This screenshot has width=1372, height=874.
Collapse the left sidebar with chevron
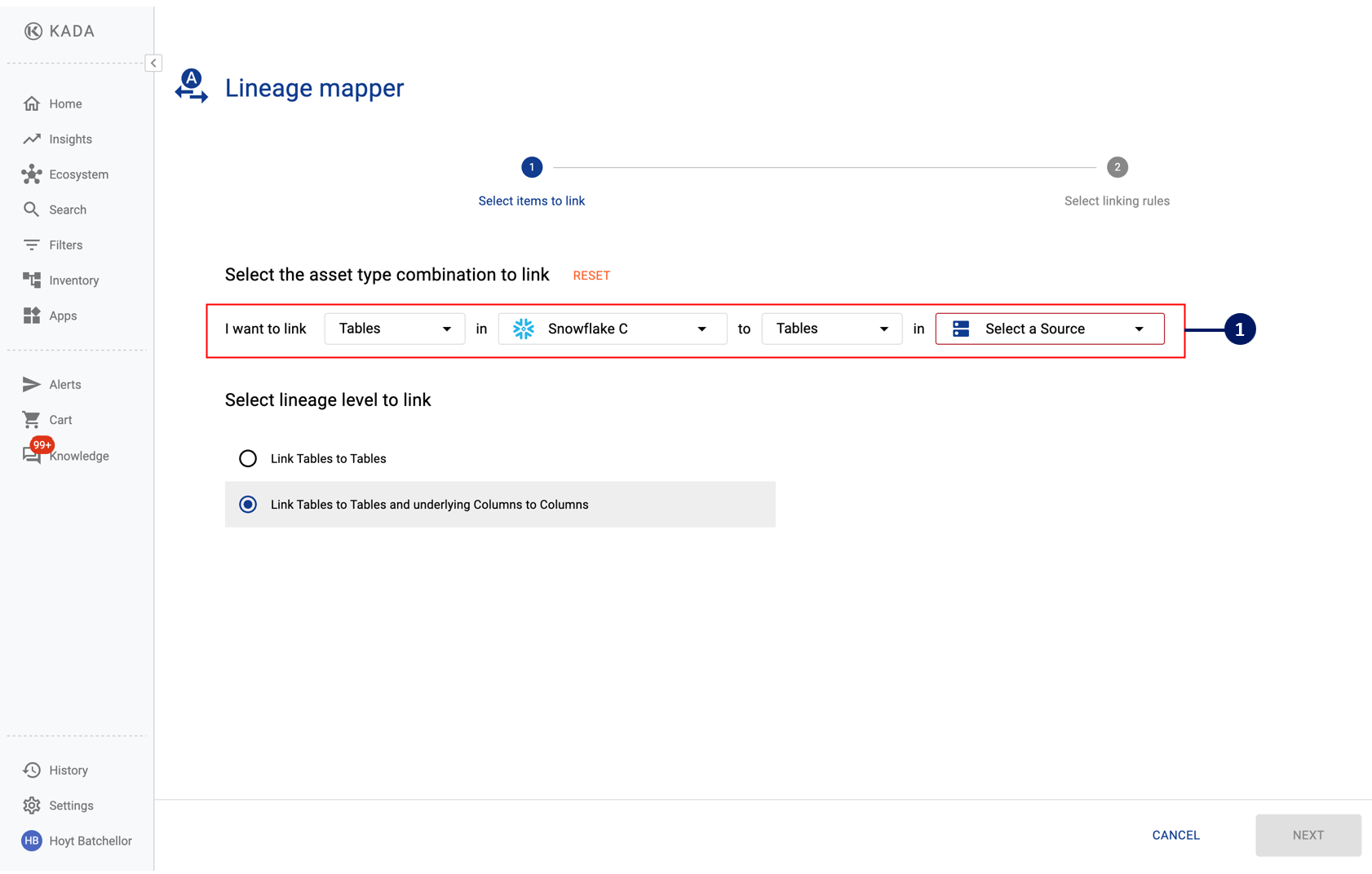[x=153, y=63]
